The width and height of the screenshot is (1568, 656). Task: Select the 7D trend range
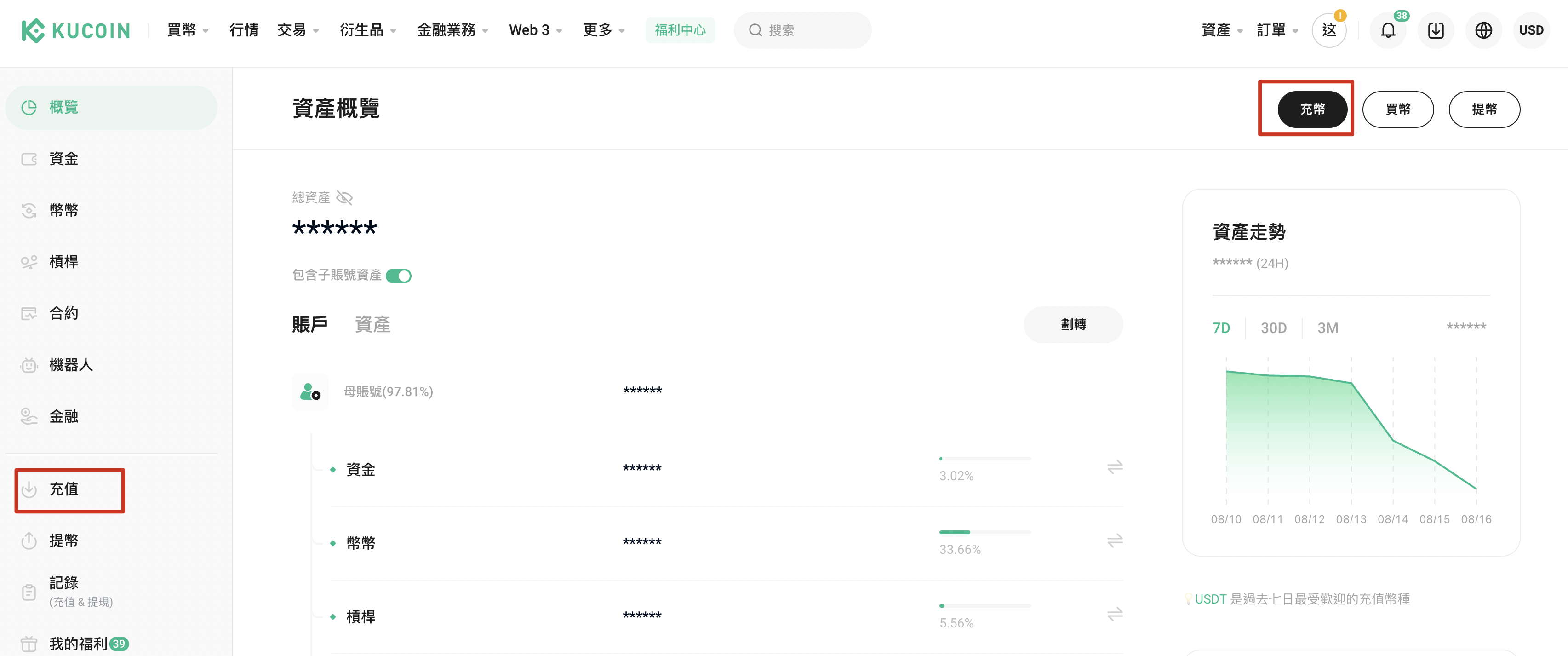[x=1221, y=328]
